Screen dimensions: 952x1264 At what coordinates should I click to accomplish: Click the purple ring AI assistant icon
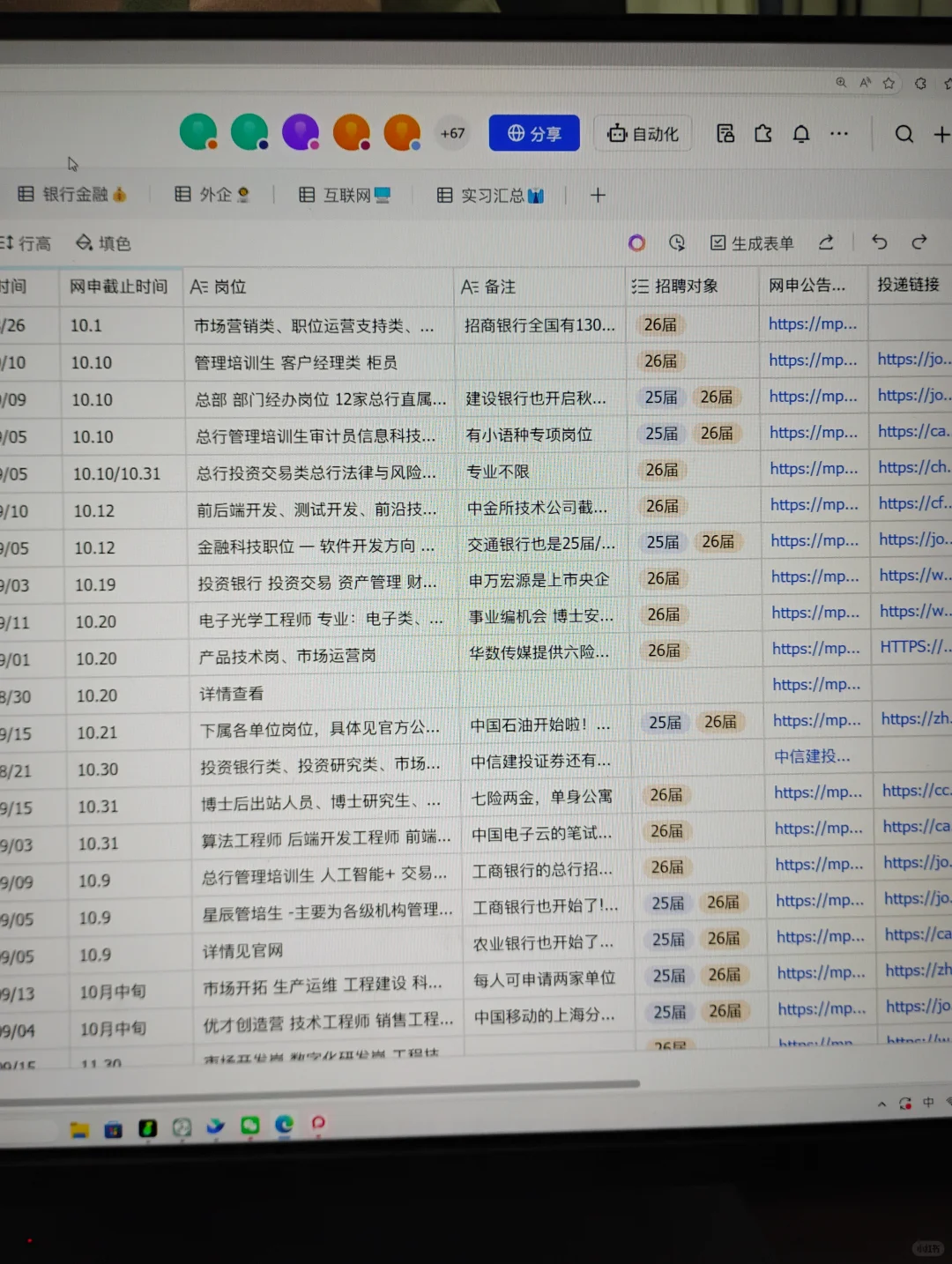click(636, 242)
